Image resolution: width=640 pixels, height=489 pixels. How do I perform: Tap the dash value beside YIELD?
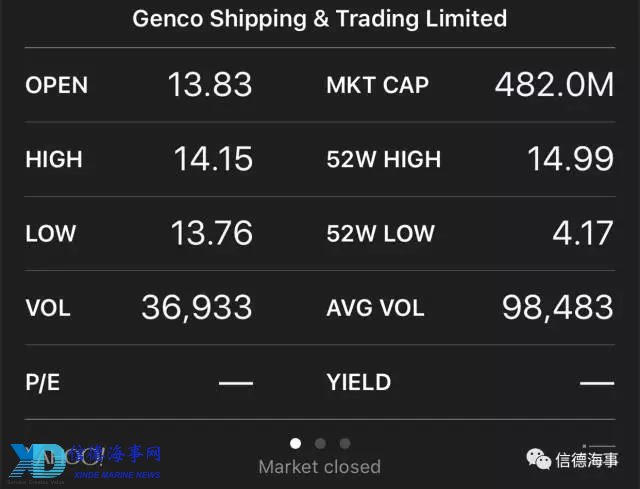click(597, 383)
